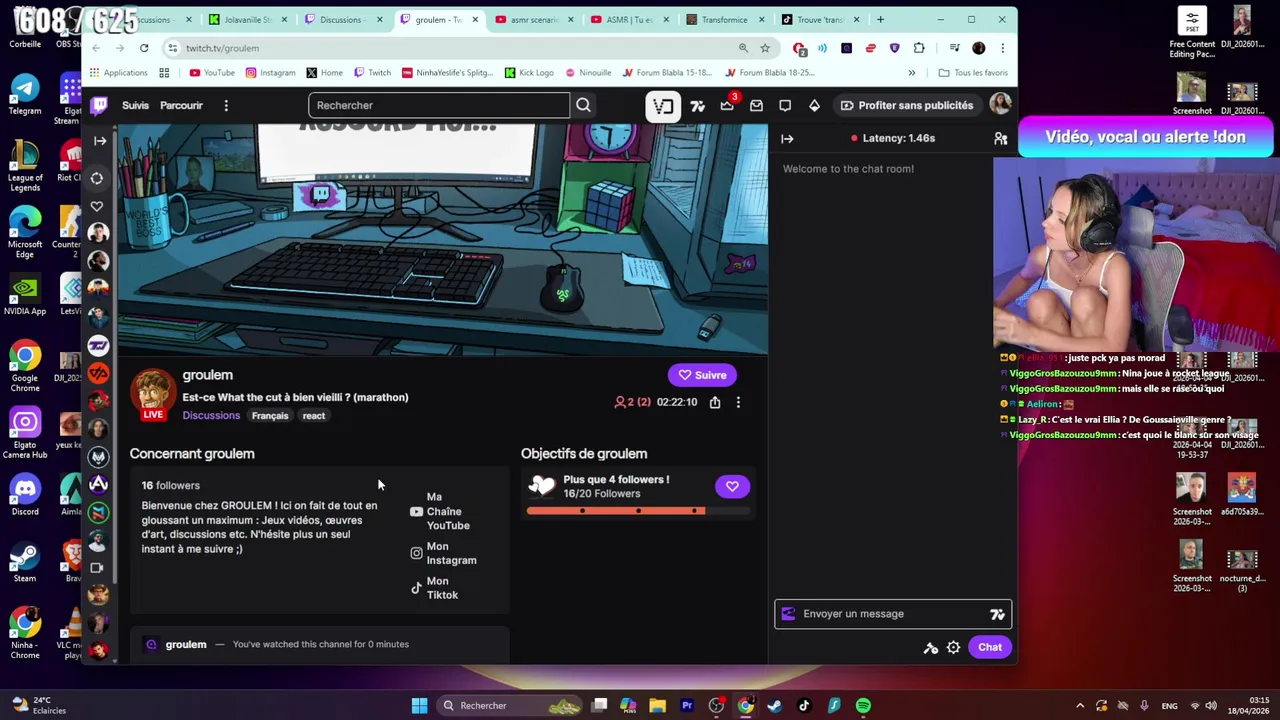Switch to the Jolavanille browser tab
This screenshot has height=720, width=1280.
[x=247, y=19]
